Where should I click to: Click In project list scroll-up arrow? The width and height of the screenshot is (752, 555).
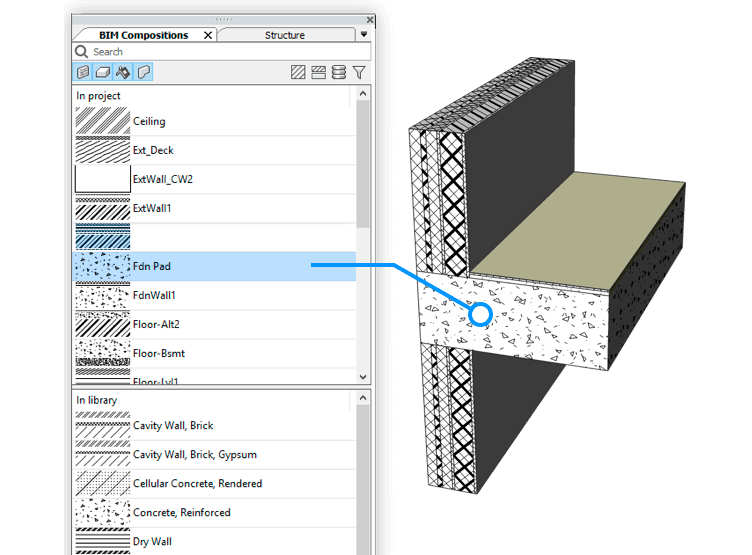363,94
